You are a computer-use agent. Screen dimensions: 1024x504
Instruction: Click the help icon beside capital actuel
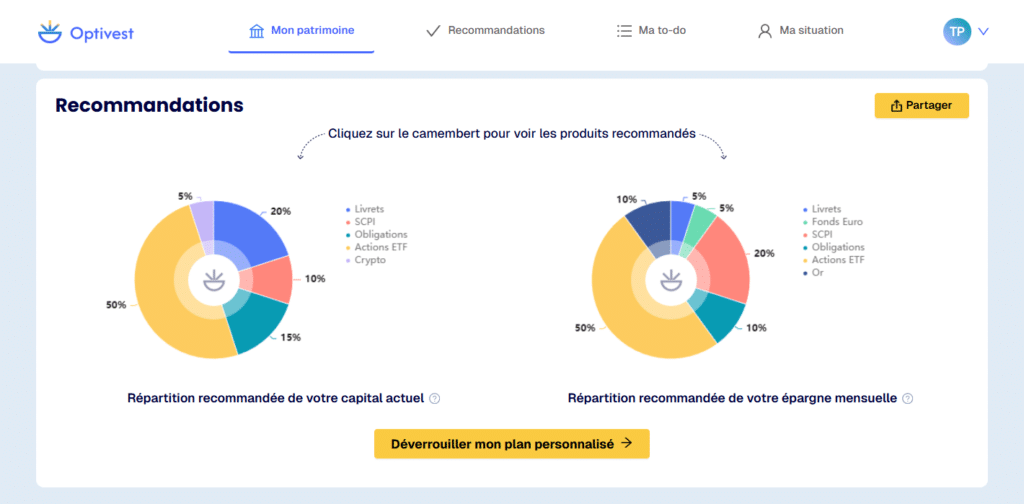tap(435, 398)
